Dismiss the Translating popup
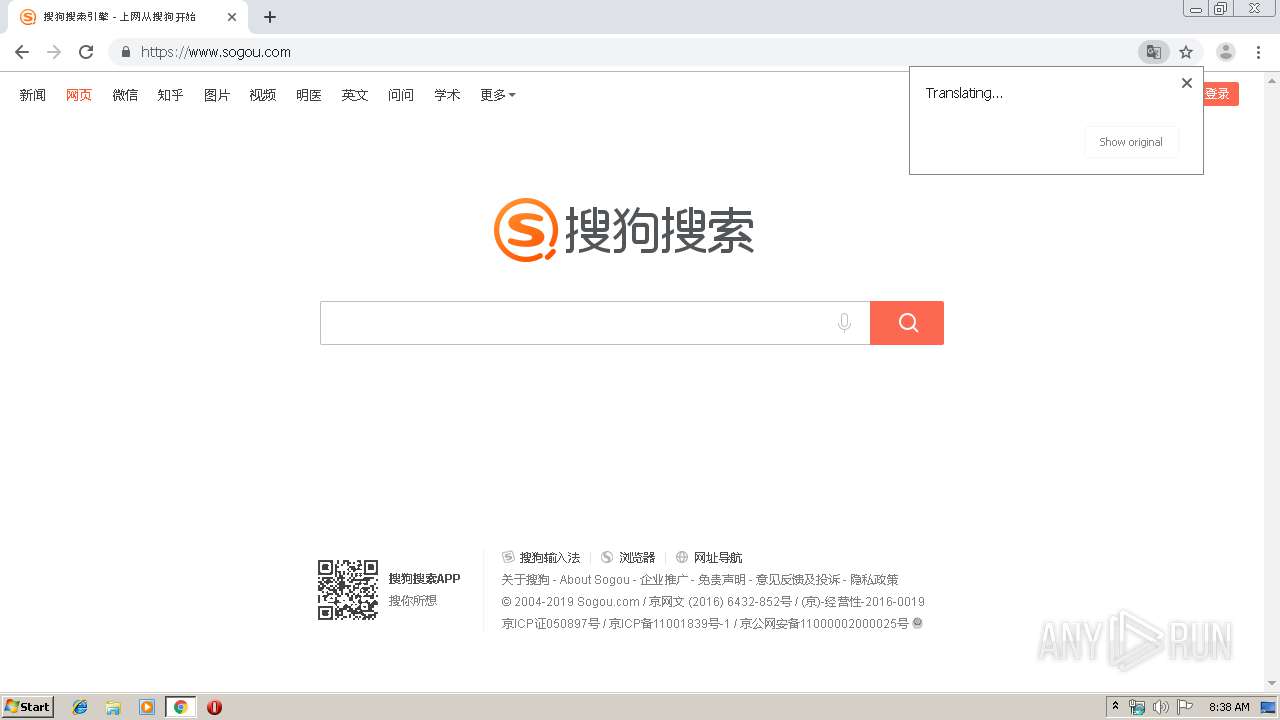1280x720 pixels. [1187, 83]
